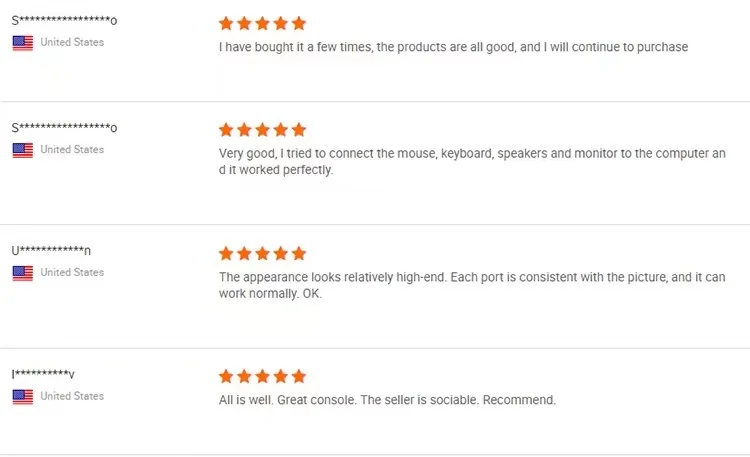Click United States label under first reviewer
750x457 pixels.
click(72, 42)
